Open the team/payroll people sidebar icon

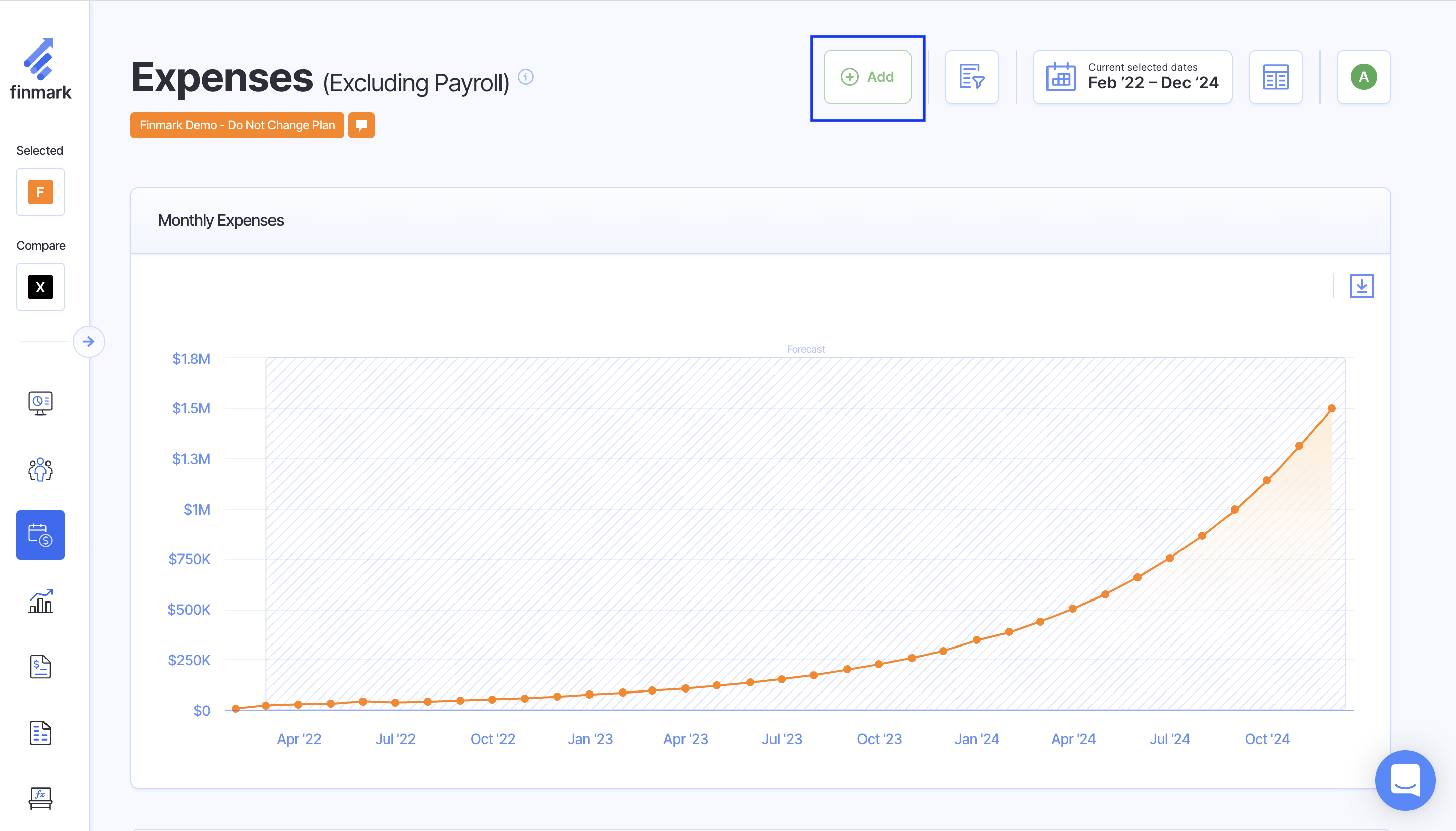[40, 469]
